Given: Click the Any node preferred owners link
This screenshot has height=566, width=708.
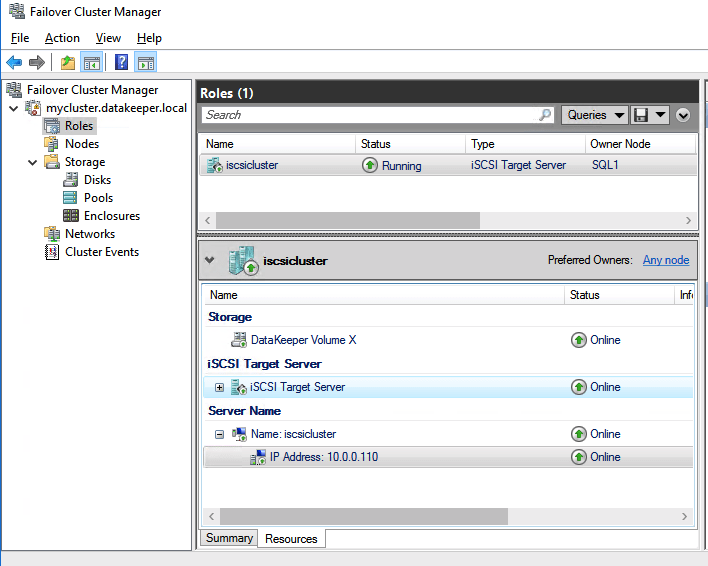Looking at the screenshot, I should coord(665,260).
